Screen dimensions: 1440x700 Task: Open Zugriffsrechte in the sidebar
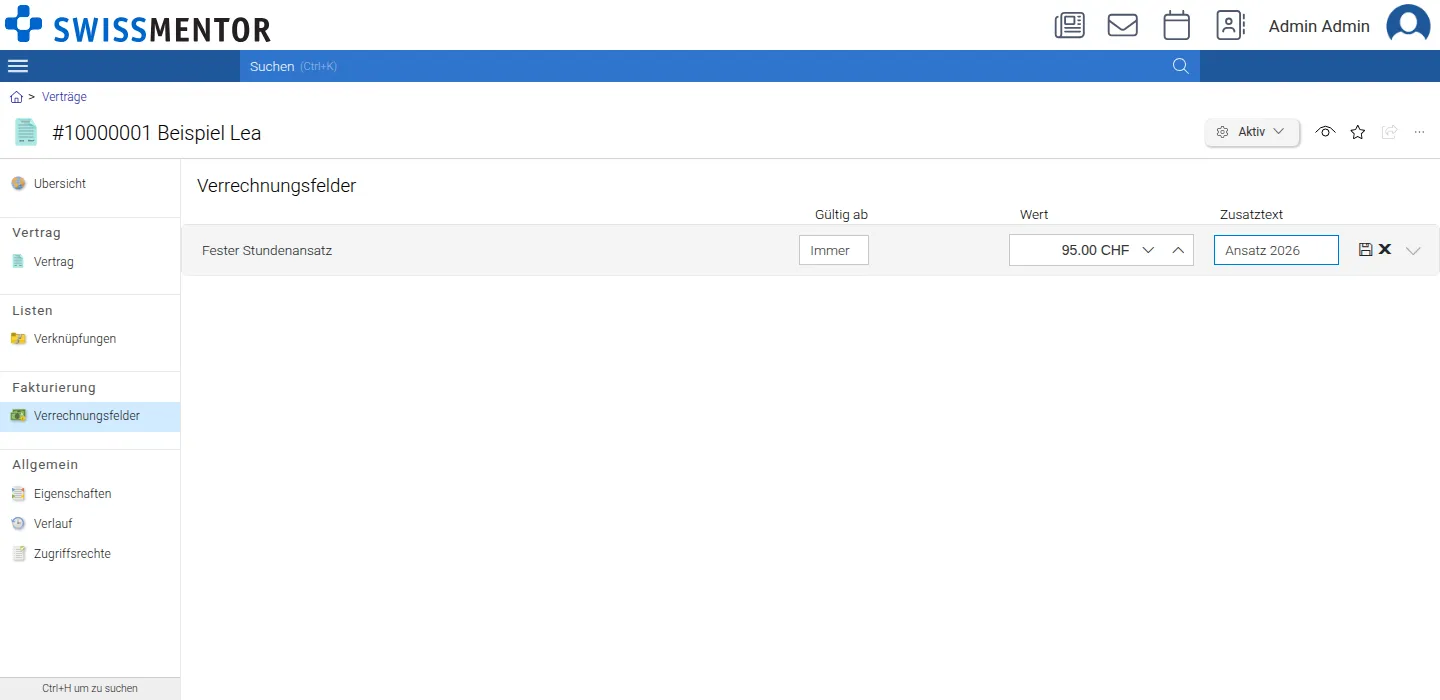point(90,554)
